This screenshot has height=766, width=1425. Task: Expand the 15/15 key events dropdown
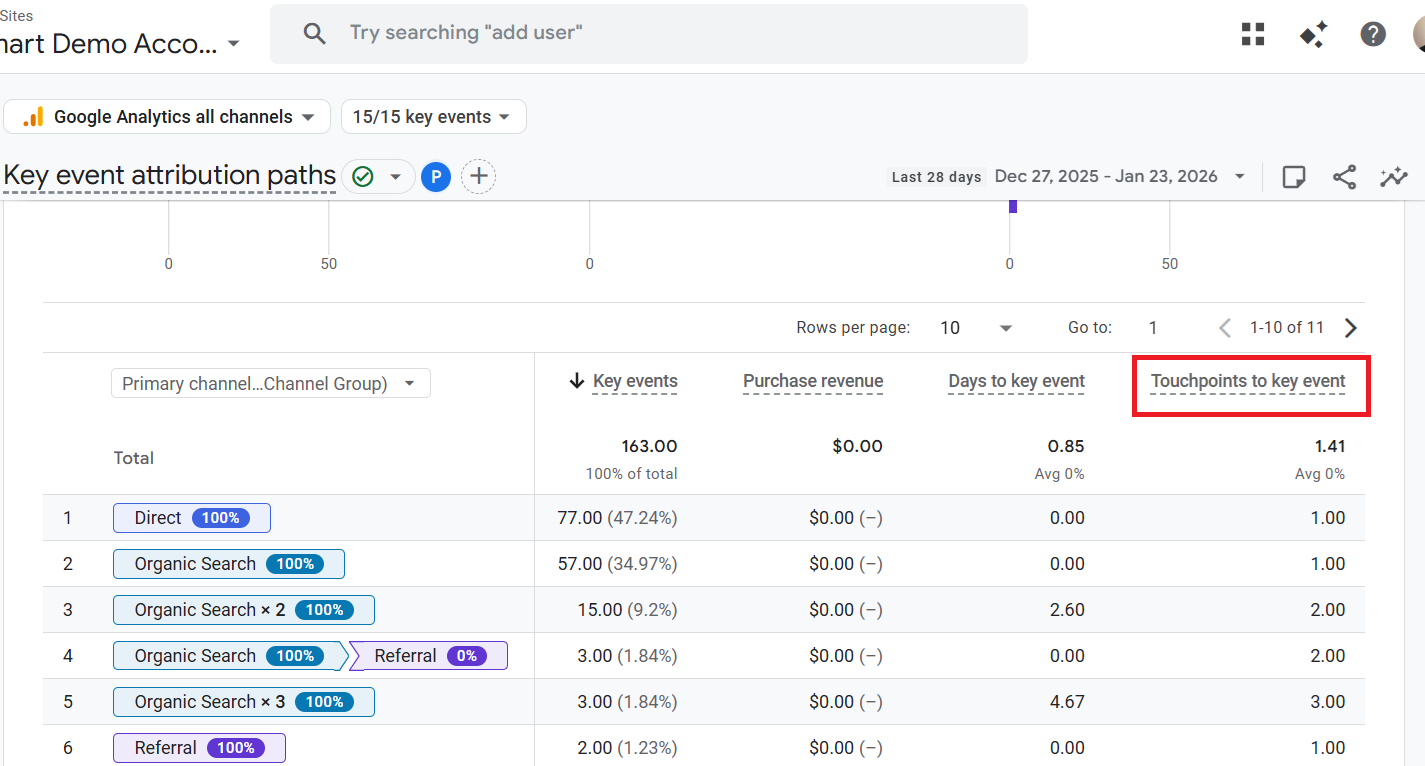point(433,117)
